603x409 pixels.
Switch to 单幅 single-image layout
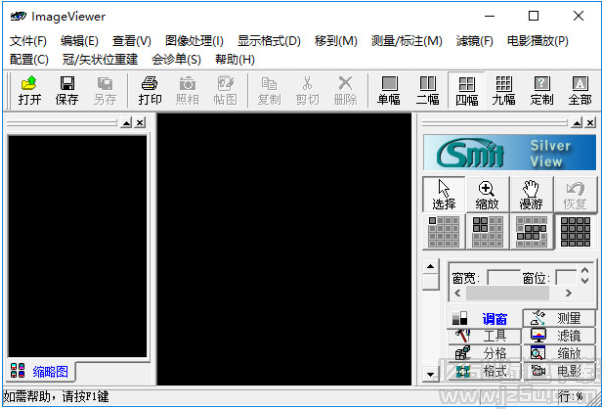tap(389, 91)
